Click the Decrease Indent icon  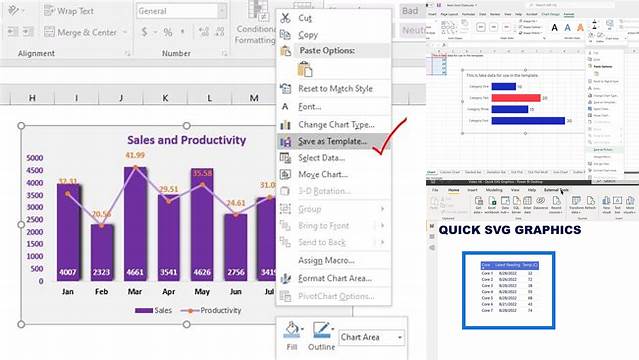12,32
